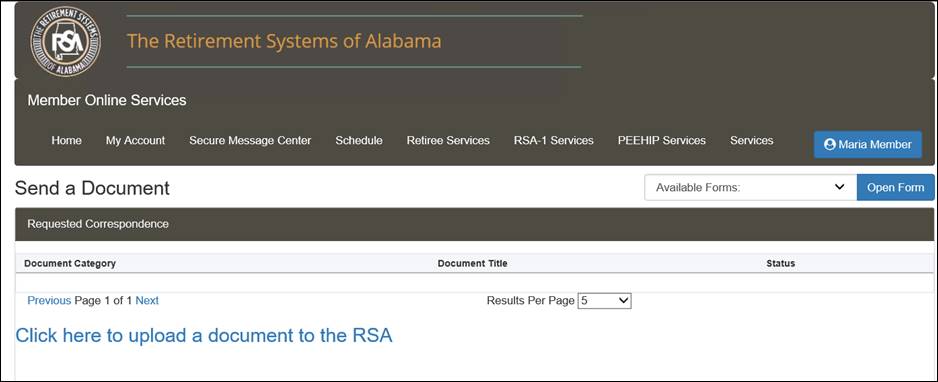Click the Services menu item

coord(751,140)
